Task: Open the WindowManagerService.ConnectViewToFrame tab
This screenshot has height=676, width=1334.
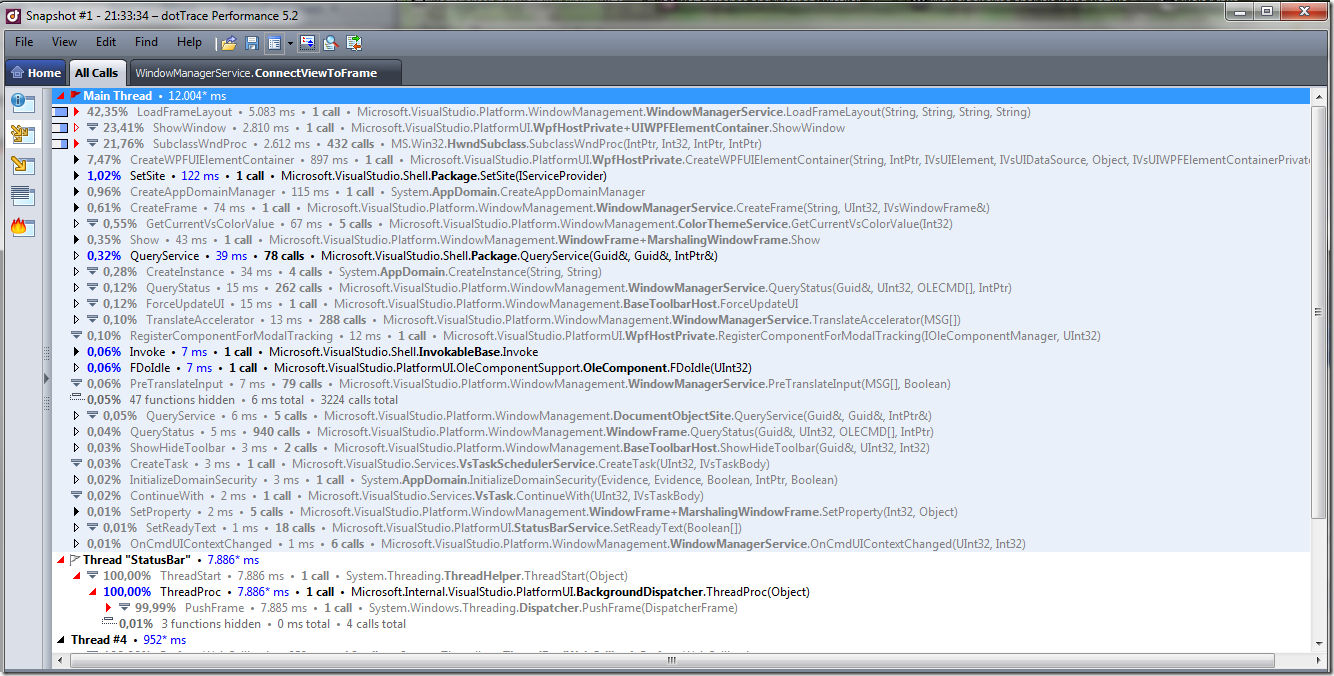Action: (x=265, y=72)
